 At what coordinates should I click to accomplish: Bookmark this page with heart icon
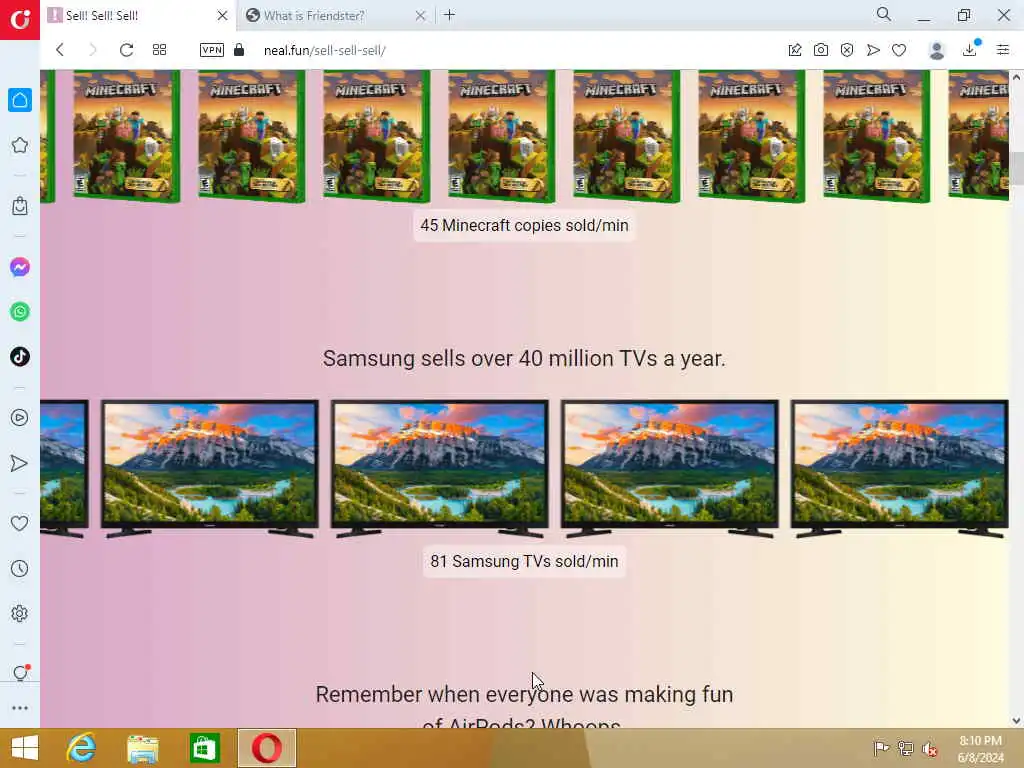pos(899,50)
